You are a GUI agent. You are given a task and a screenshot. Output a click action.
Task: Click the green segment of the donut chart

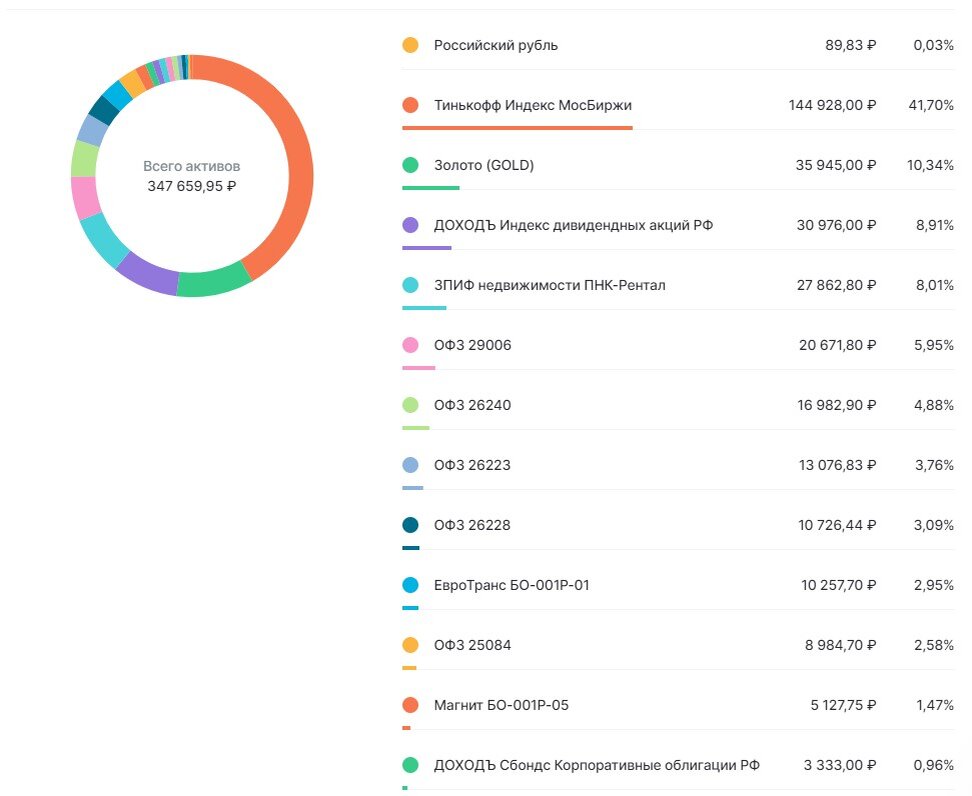tap(213, 283)
